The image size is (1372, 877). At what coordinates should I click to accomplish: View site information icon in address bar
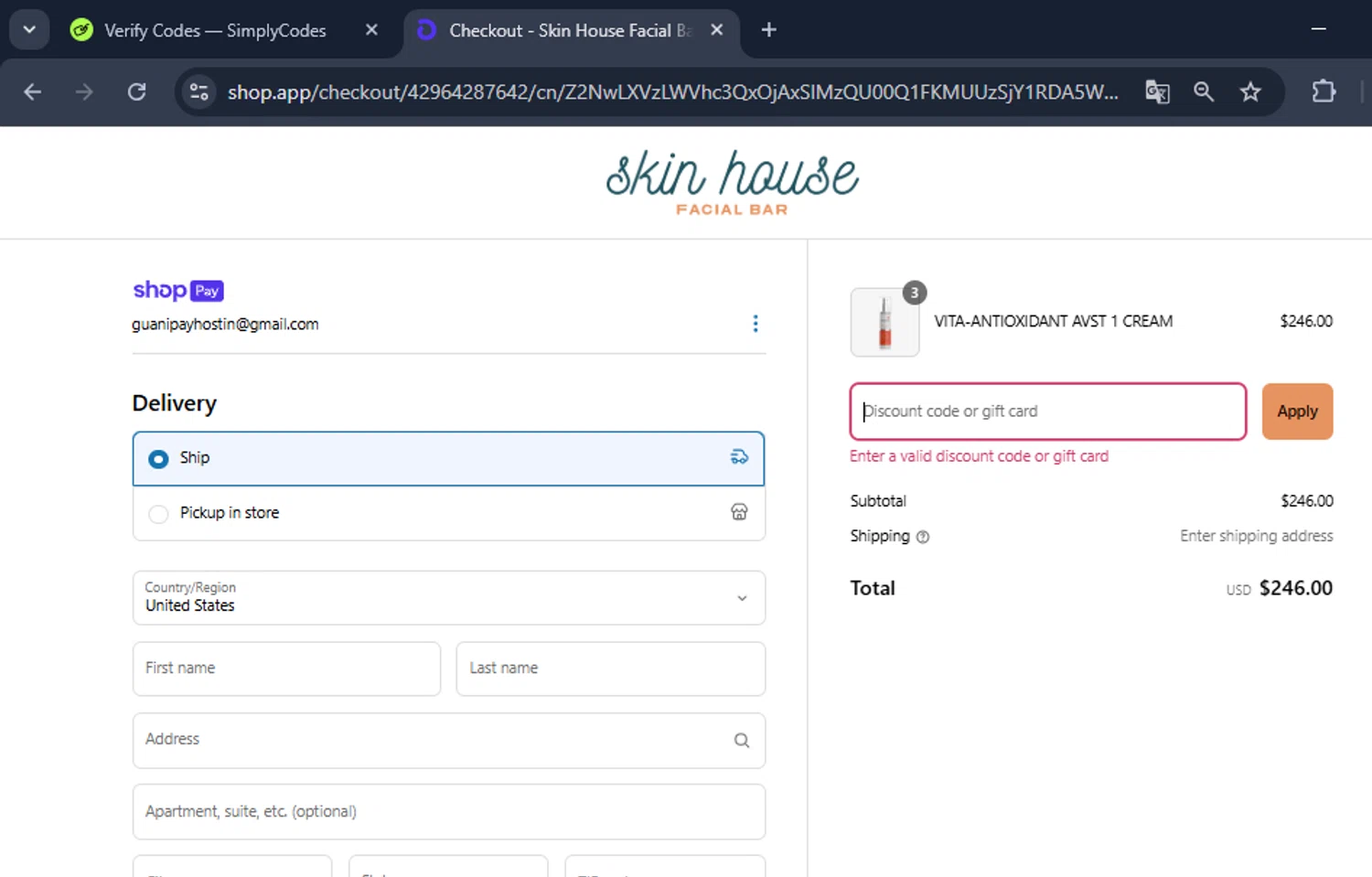(198, 91)
